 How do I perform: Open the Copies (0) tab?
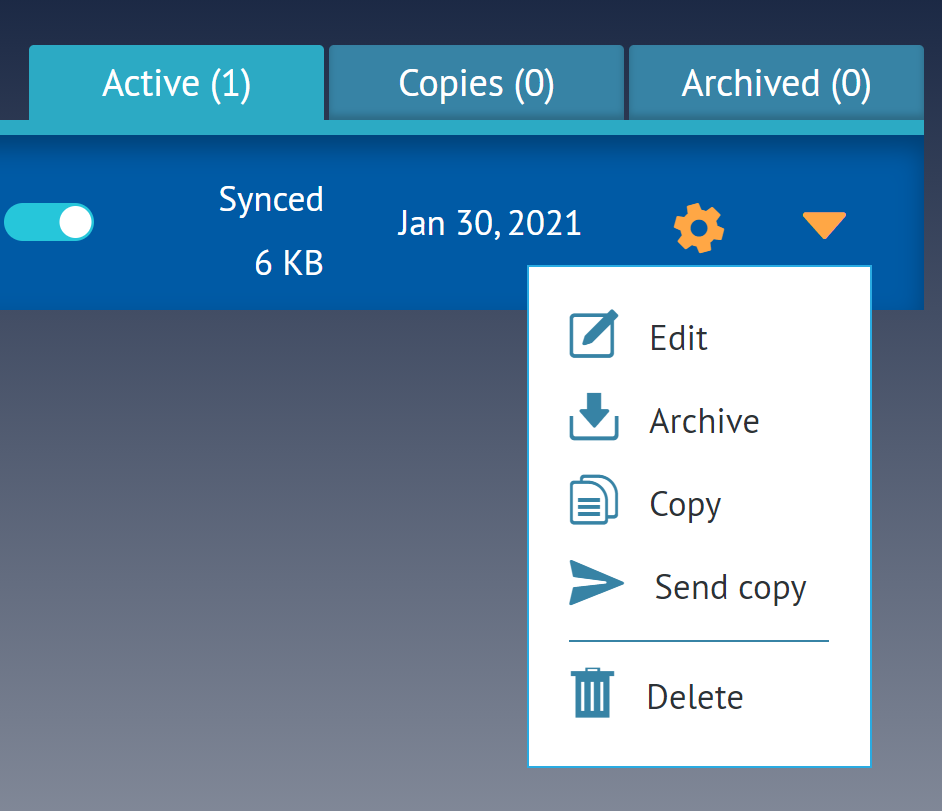coord(476,83)
